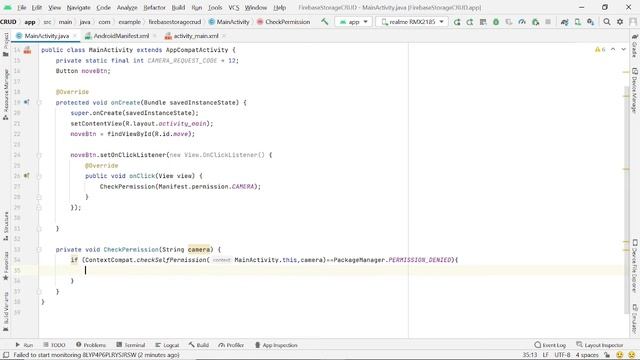Click the warnings count indicator in editor

[x=600, y=49]
